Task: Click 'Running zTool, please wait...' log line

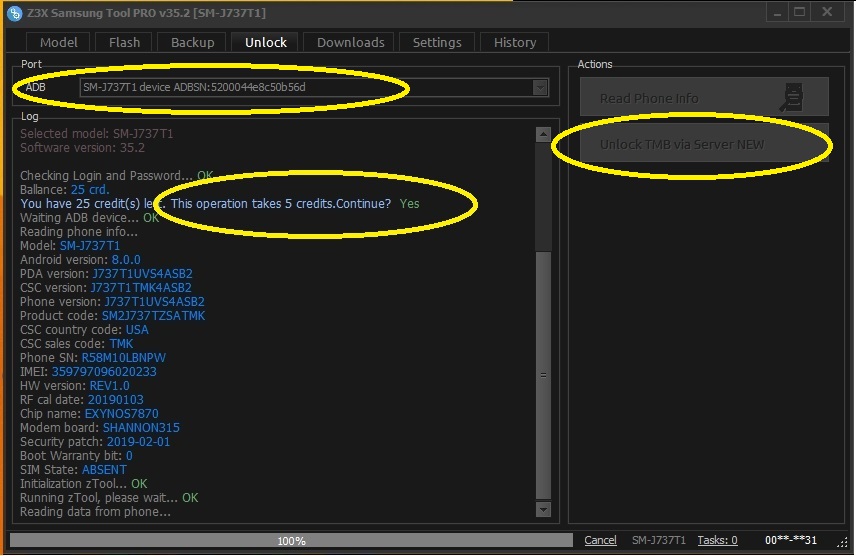Action: pos(109,498)
